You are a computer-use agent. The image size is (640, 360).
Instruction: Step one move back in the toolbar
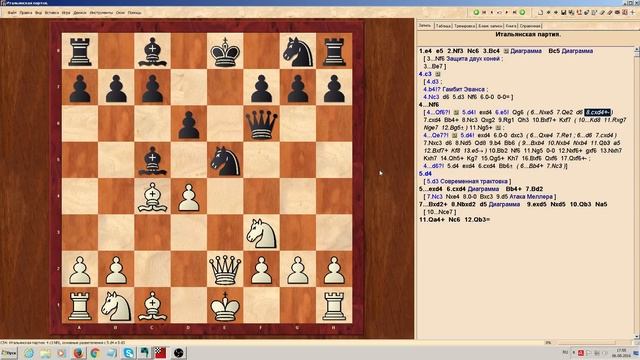coord(492,12)
